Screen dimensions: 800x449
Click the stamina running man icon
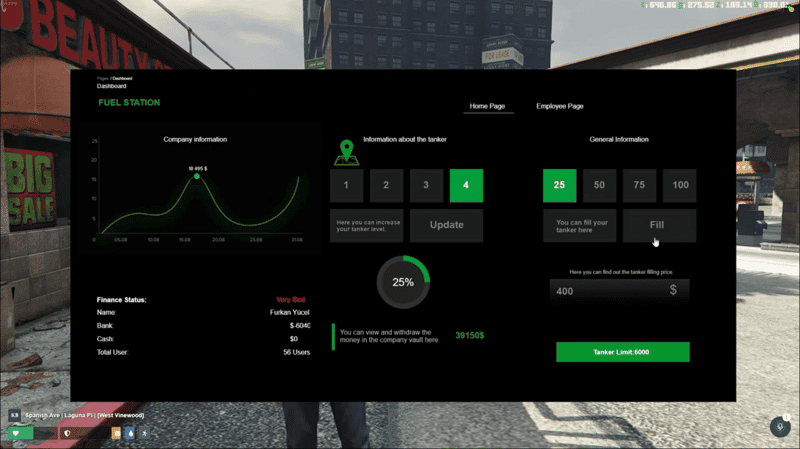(144, 433)
